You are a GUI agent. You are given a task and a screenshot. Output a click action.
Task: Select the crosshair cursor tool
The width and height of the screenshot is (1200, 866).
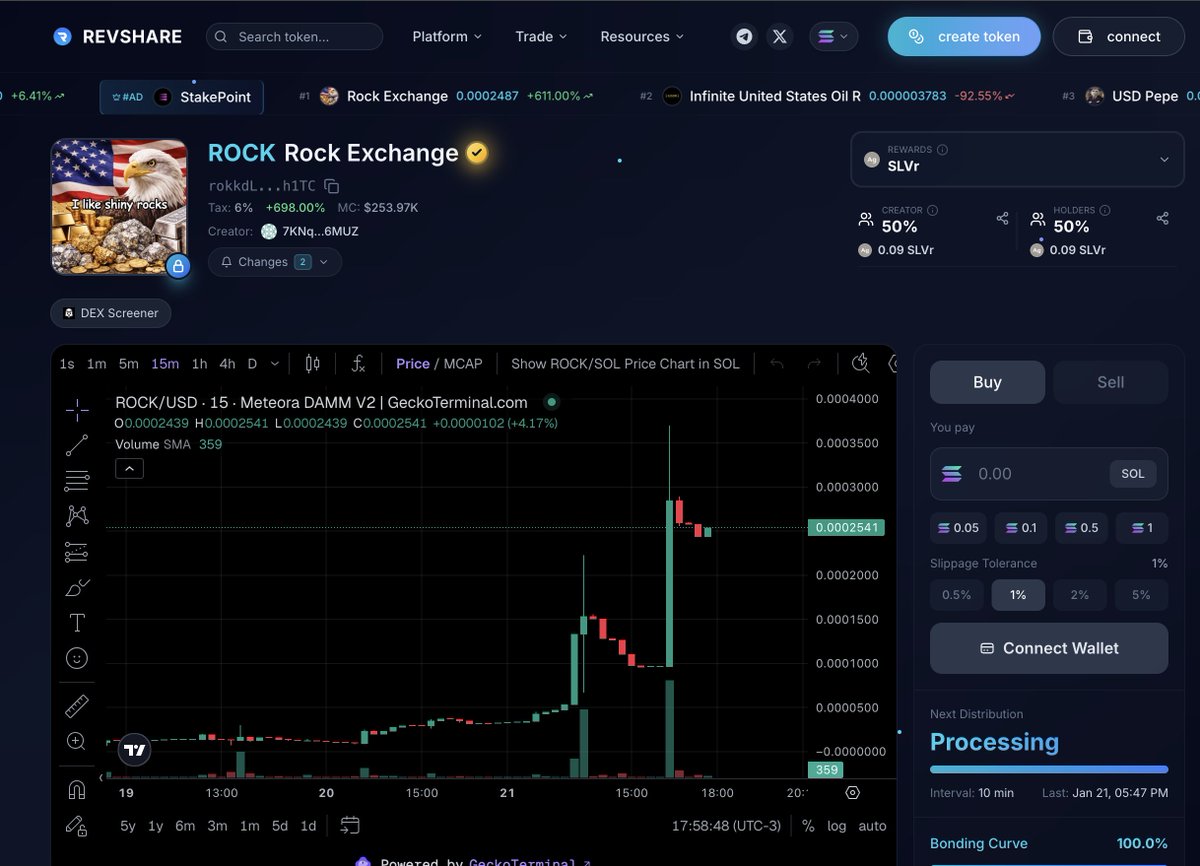pyautogui.click(x=77, y=410)
